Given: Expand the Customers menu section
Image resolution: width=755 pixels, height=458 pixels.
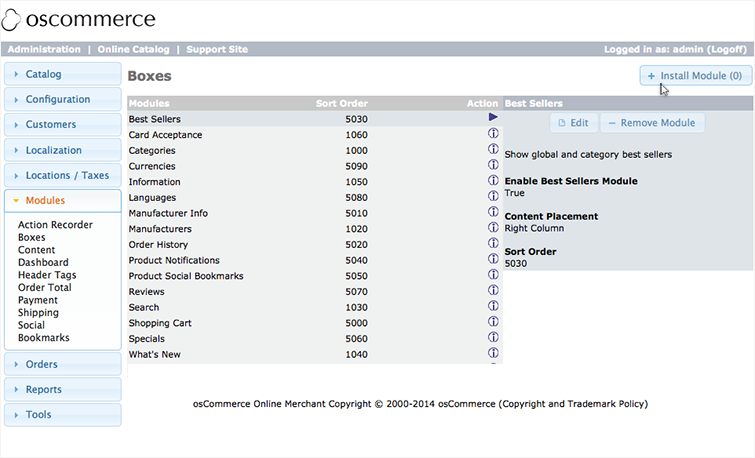Looking at the screenshot, I should tap(63, 124).
